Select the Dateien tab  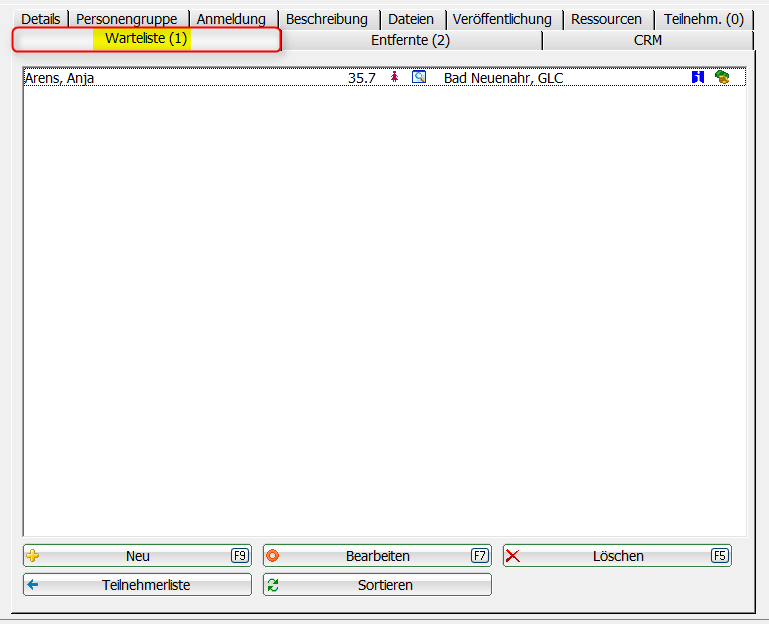point(411,19)
